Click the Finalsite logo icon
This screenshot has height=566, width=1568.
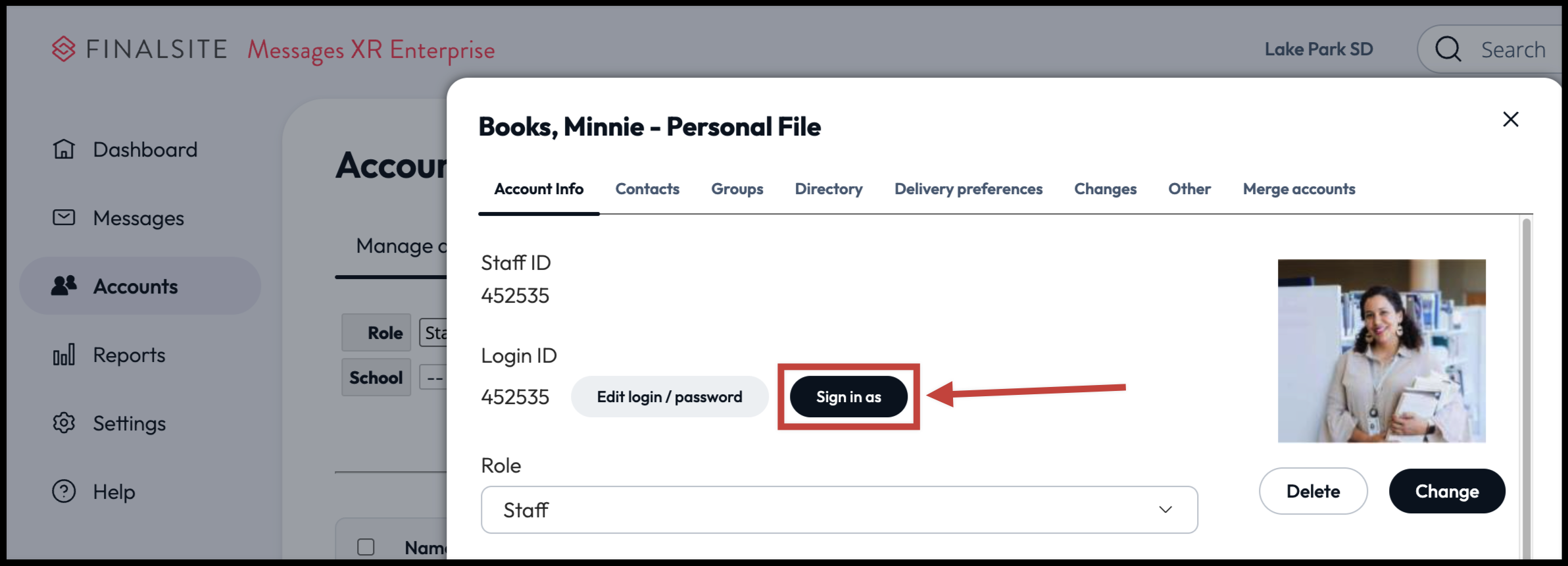[x=64, y=49]
